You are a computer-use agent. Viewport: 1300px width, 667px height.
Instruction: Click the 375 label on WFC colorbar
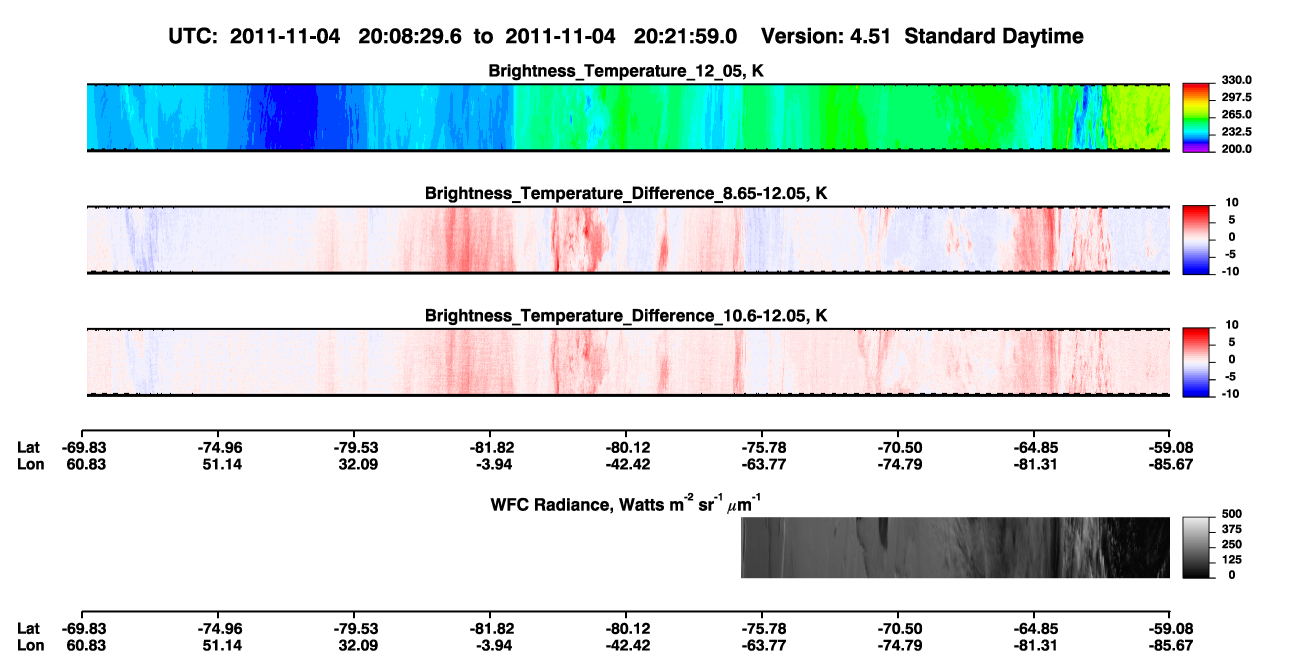[1231, 529]
